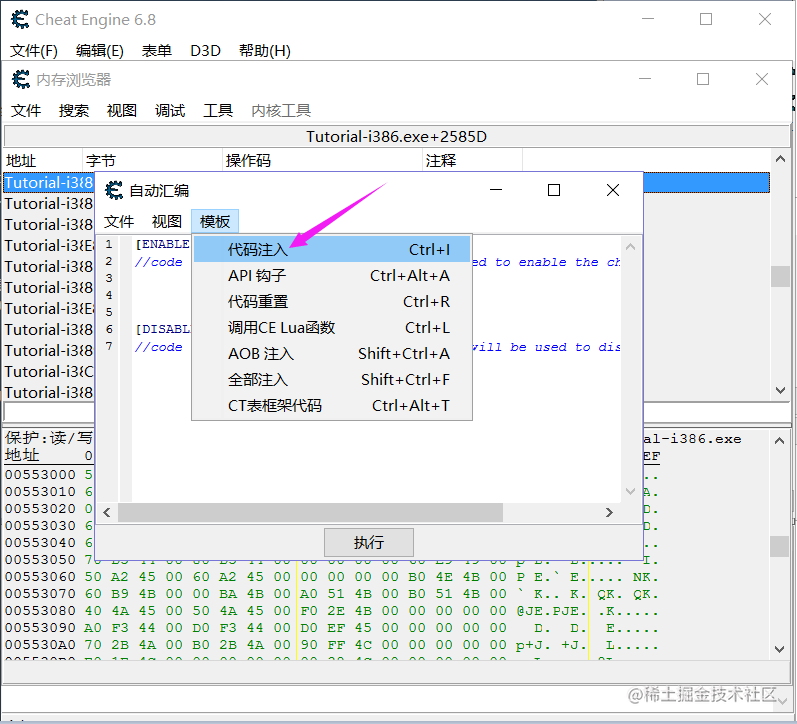Select 代码重置 menu entry
Screen dimensions: 797x724
coord(332,301)
